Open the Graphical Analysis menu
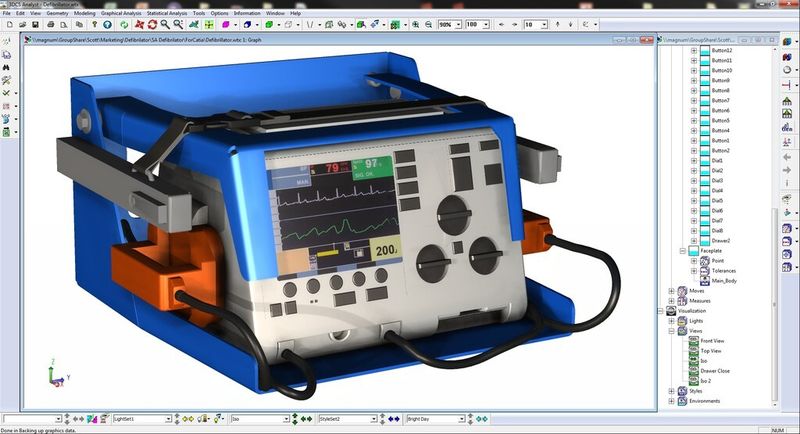Screen dimensions: 800x434 121,13
